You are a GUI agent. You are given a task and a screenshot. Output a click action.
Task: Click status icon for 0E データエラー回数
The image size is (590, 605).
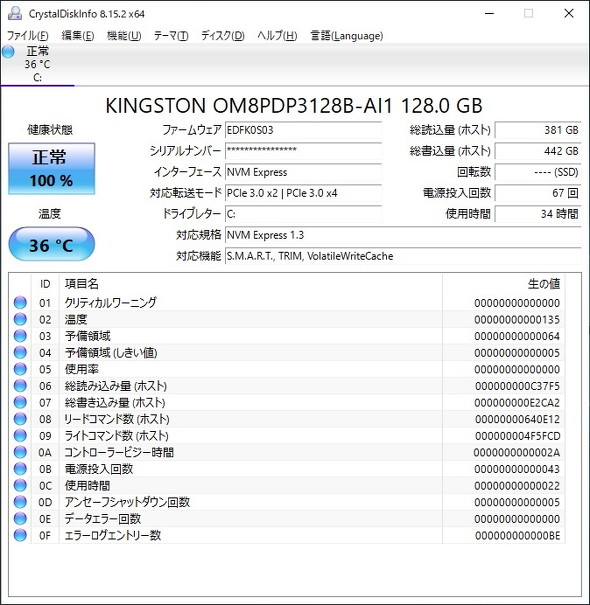(20, 519)
